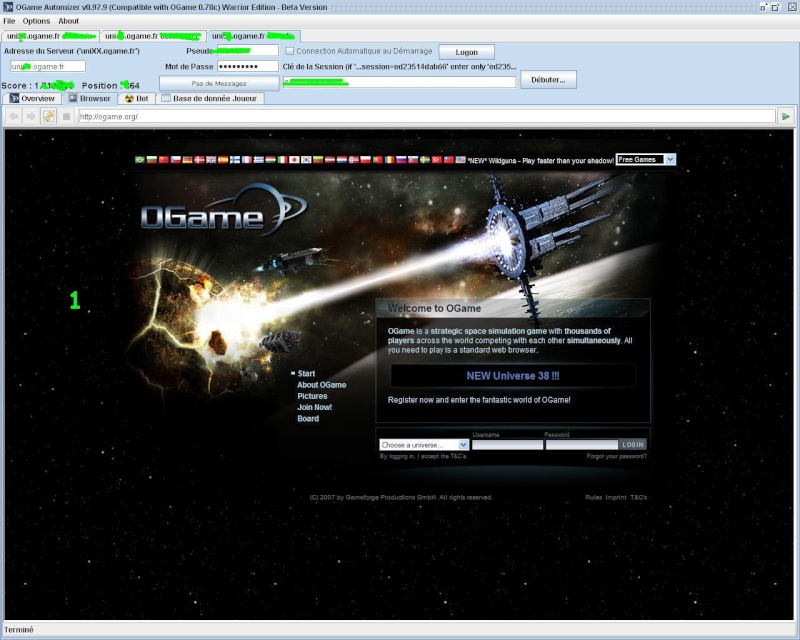The image size is (800, 640).
Task: Click the Logon button
Action: click(466, 52)
